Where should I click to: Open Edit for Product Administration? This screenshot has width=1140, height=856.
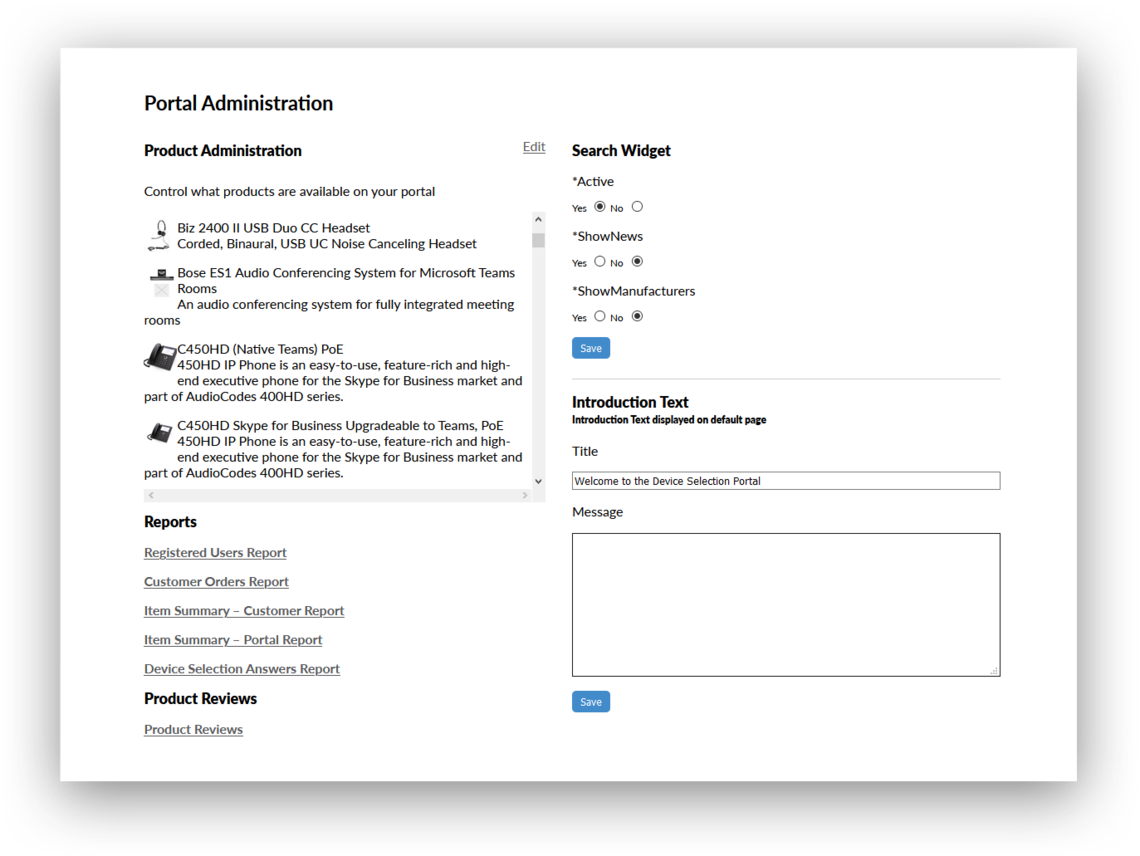pos(534,147)
